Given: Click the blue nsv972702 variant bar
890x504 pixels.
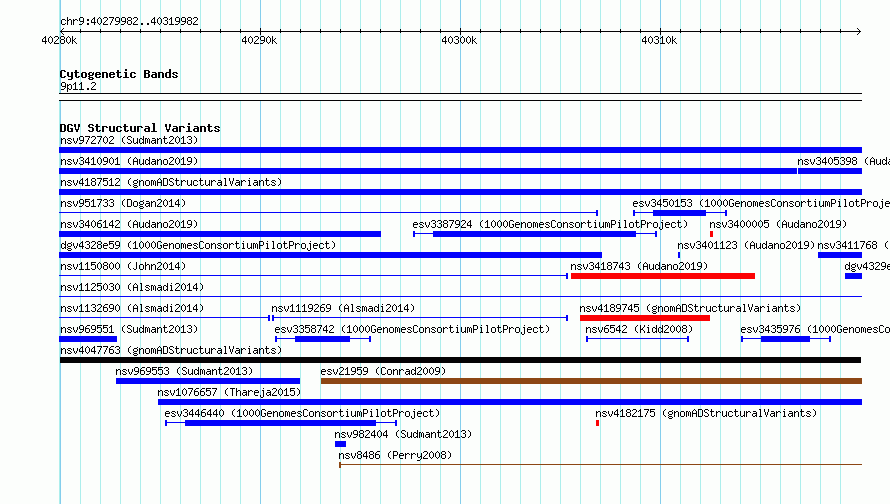Looking at the screenshot, I should point(460,150).
